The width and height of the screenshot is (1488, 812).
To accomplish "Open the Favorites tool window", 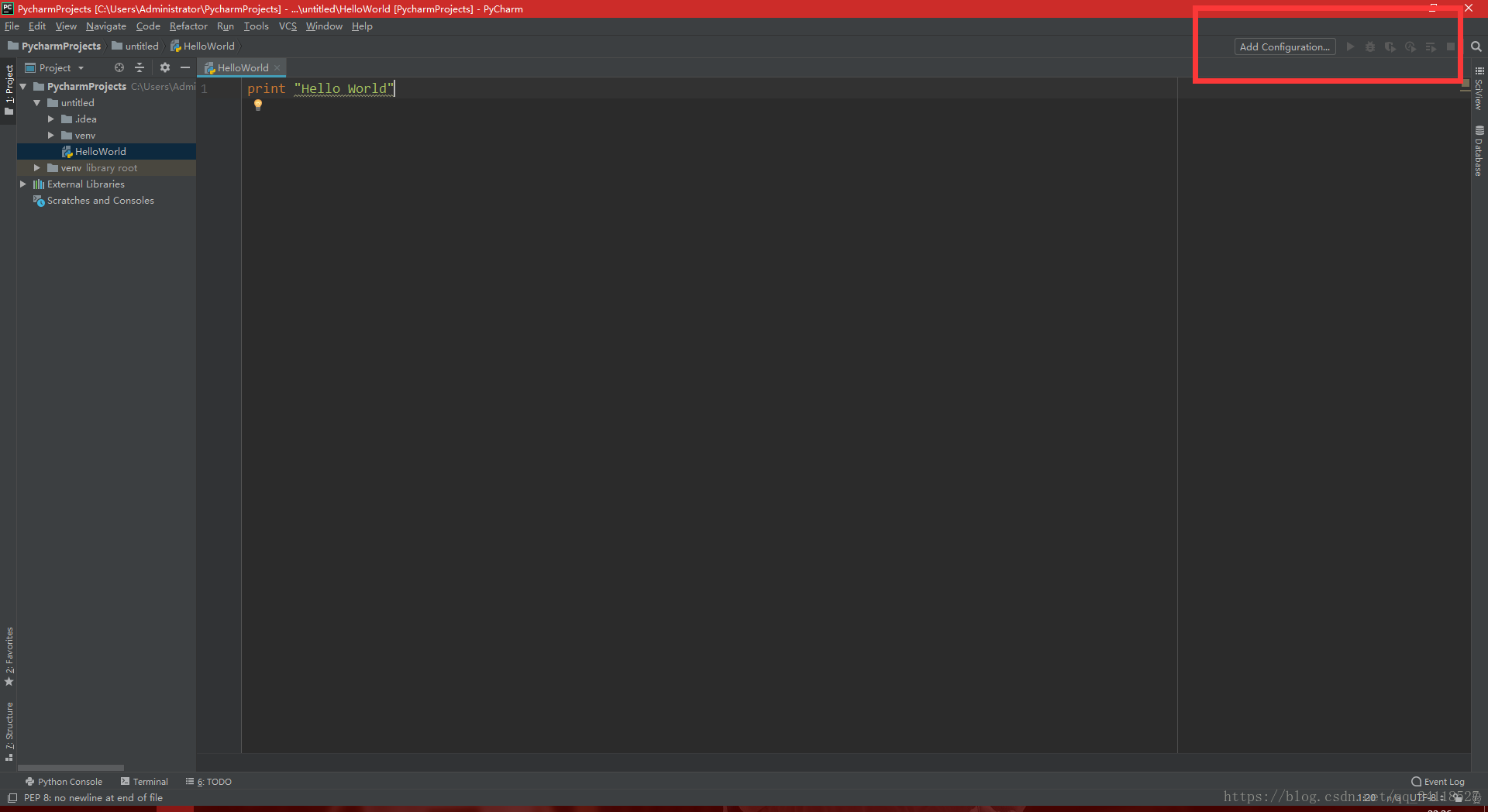I will (9, 657).
